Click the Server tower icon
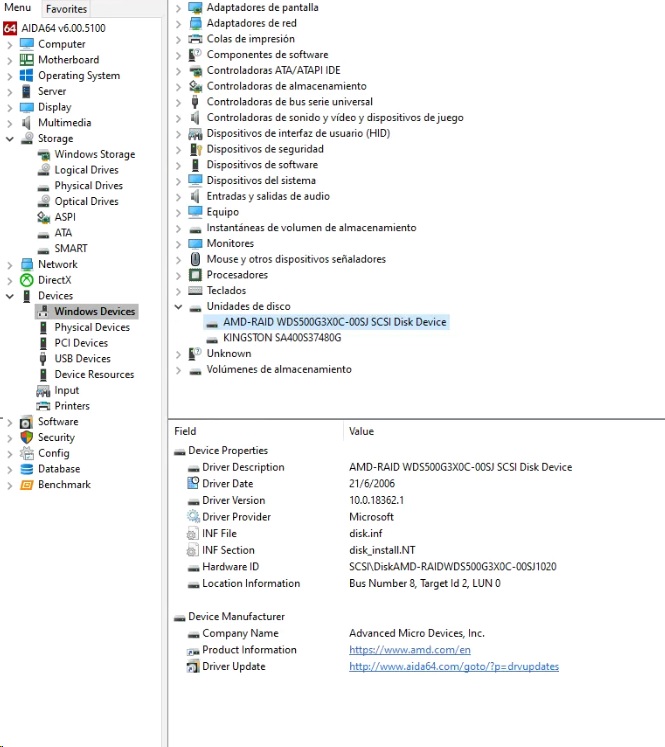Image resolution: width=665 pixels, height=747 pixels. (27, 91)
